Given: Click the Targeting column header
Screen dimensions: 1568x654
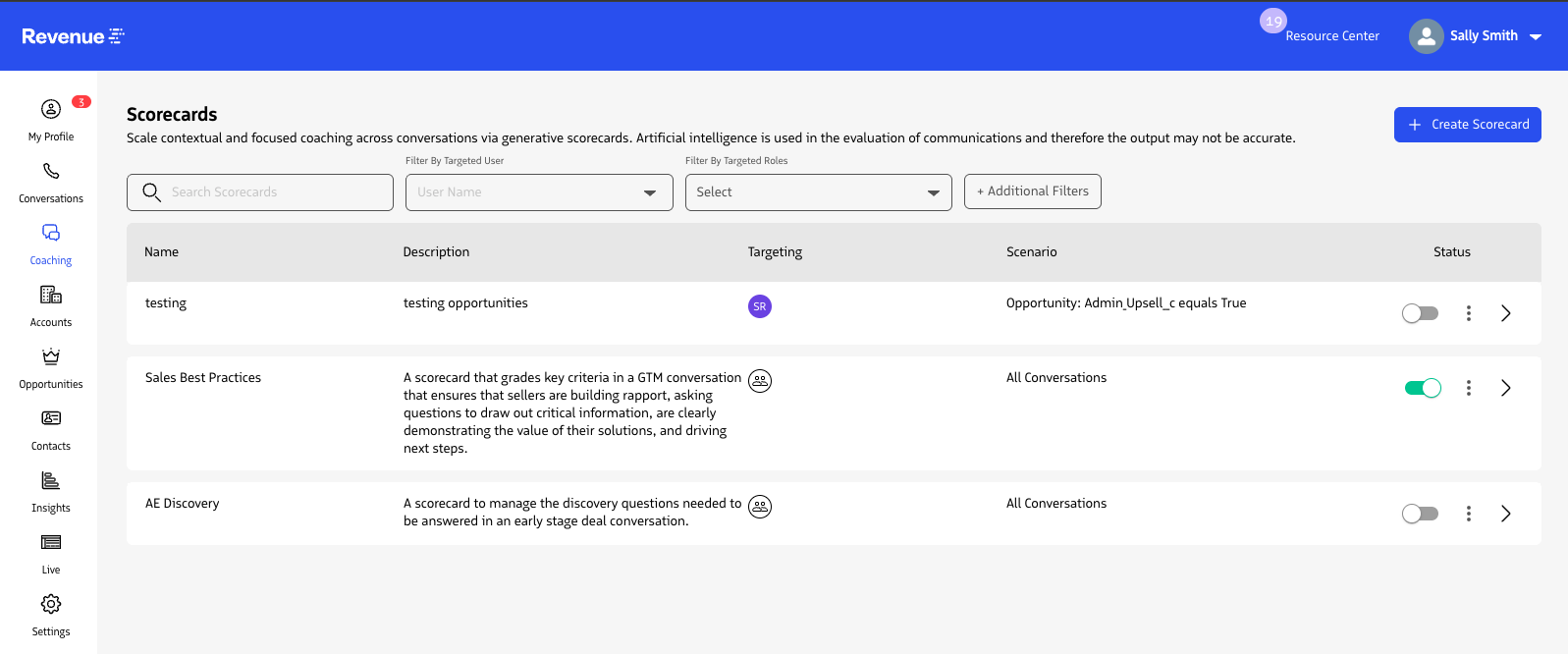Looking at the screenshot, I should tap(775, 252).
